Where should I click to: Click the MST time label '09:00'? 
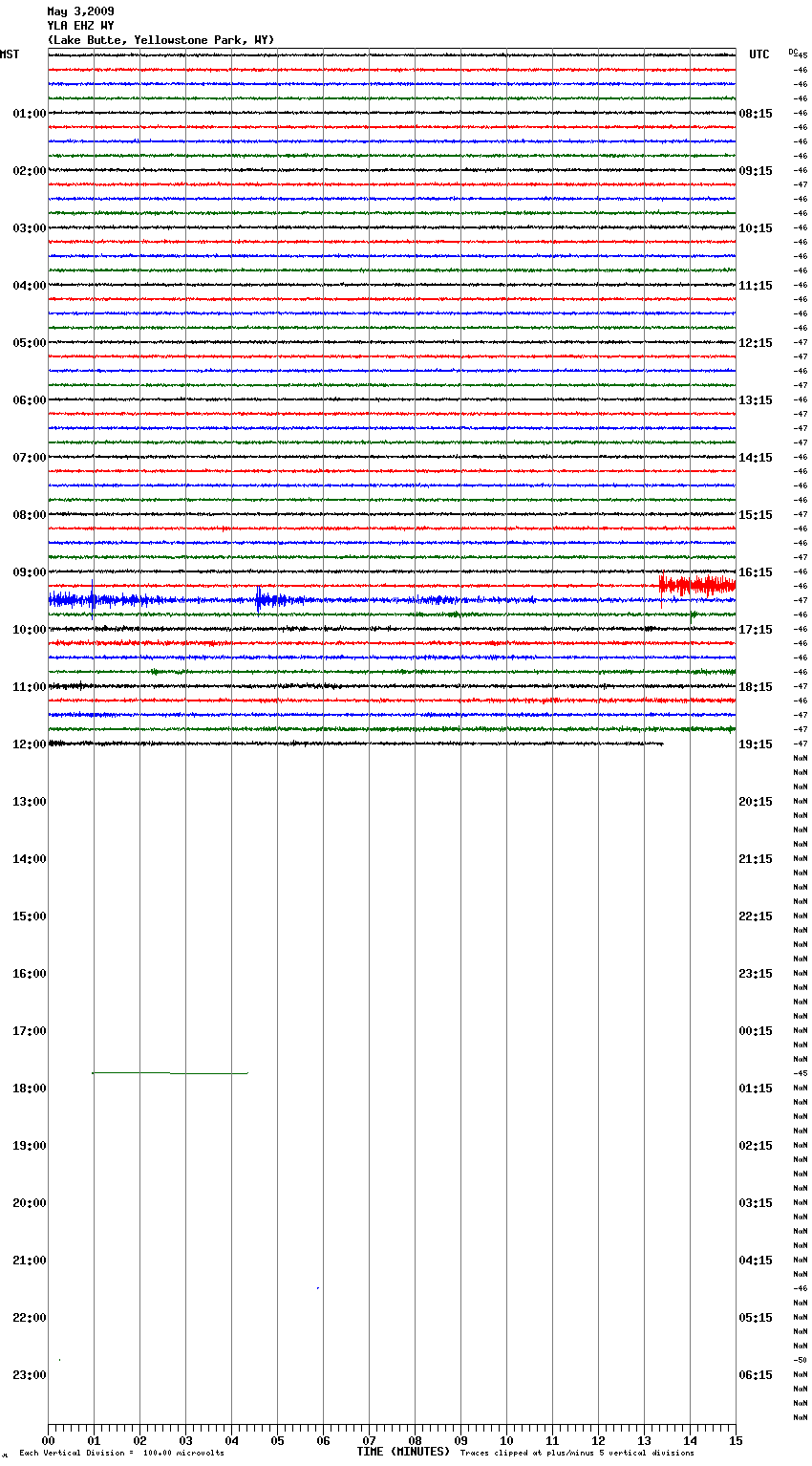pos(30,572)
